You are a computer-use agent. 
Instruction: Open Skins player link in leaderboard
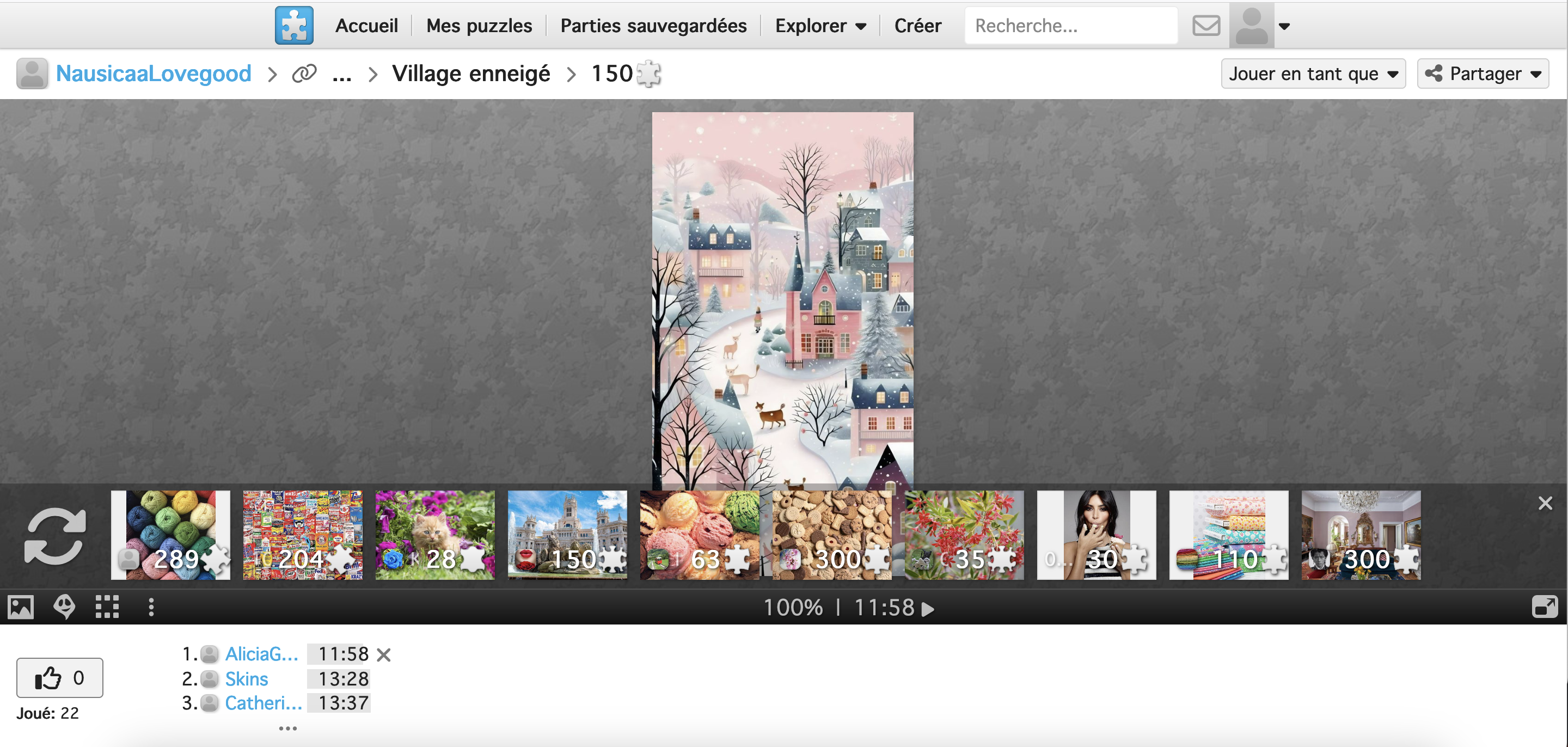pos(246,679)
